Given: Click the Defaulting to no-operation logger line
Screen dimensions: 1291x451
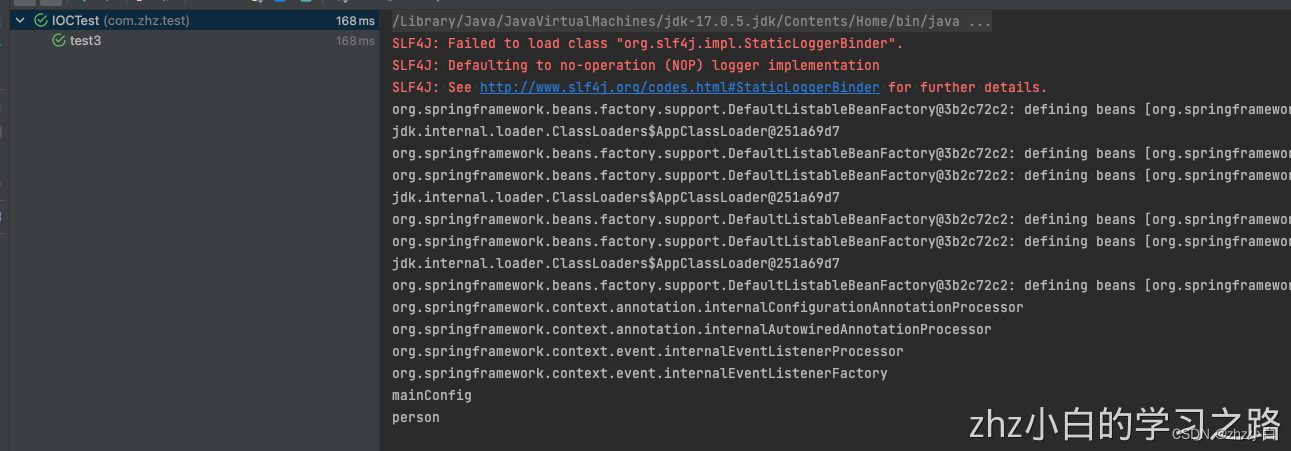Looking at the screenshot, I should [x=636, y=65].
